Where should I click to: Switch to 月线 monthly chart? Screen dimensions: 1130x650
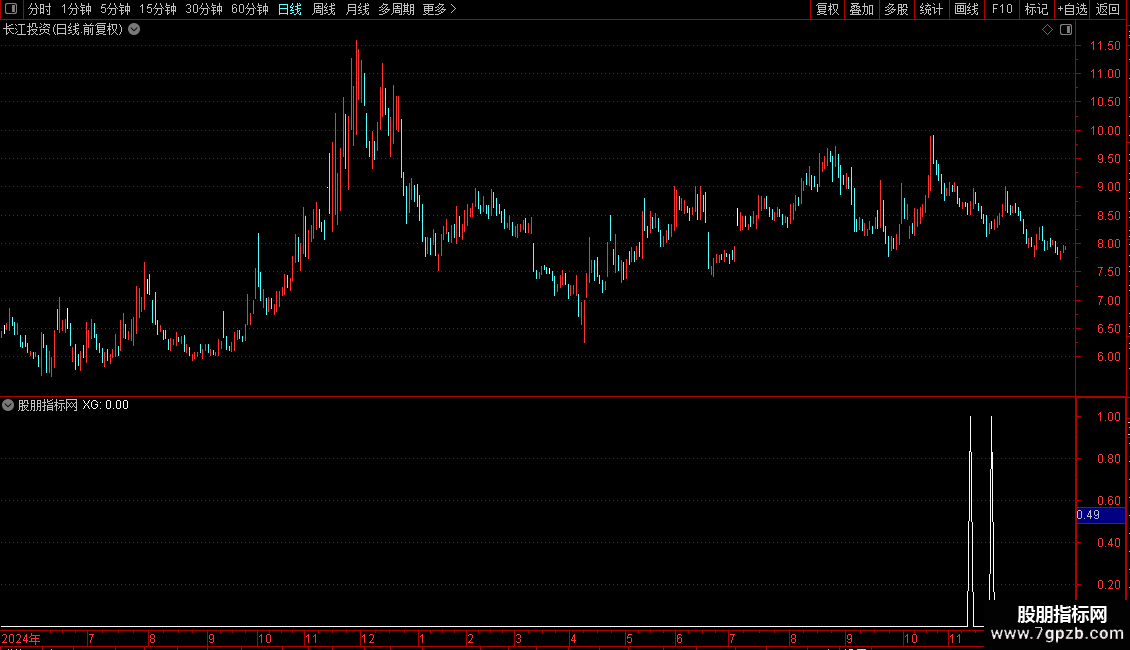357,9
